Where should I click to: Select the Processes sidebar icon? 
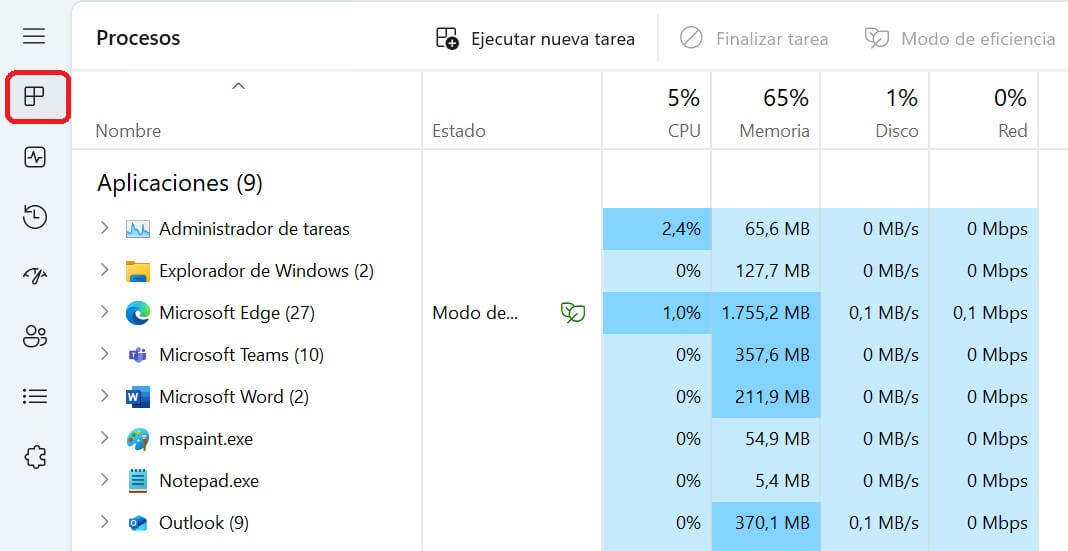pyautogui.click(x=35, y=97)
